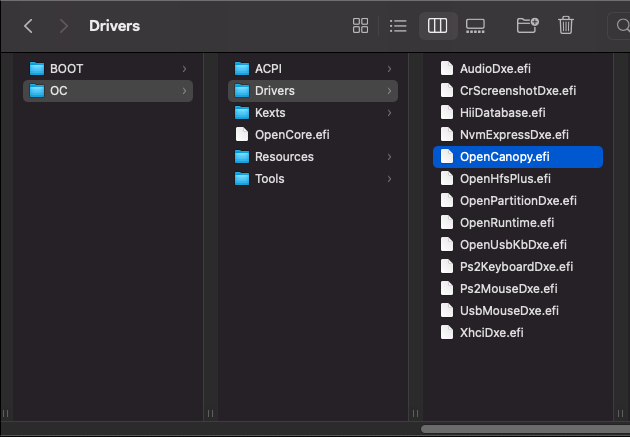The image size is (630, 437).
Task: Go forward with the right arrow button
Action: (x=63, y=27)
